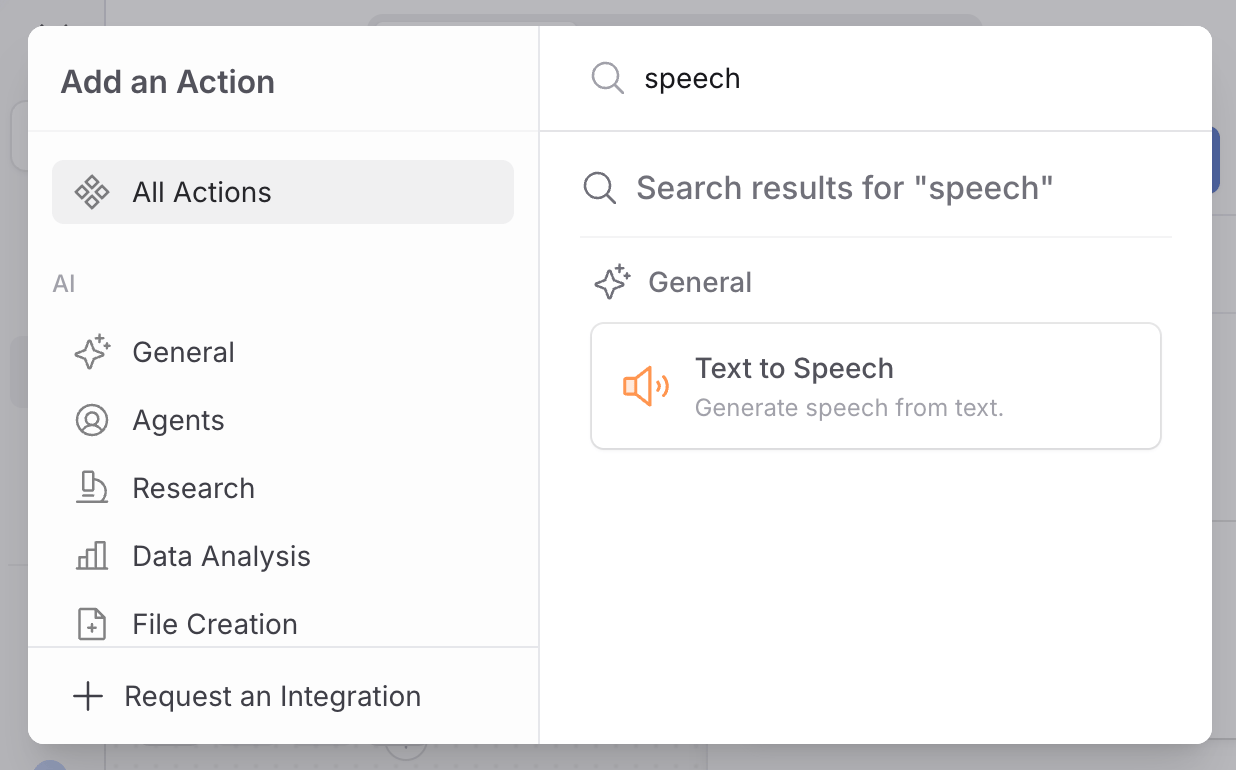The image size is (1236, 770).
Task: Click the Research microscope icon
Action: (92, 488)
